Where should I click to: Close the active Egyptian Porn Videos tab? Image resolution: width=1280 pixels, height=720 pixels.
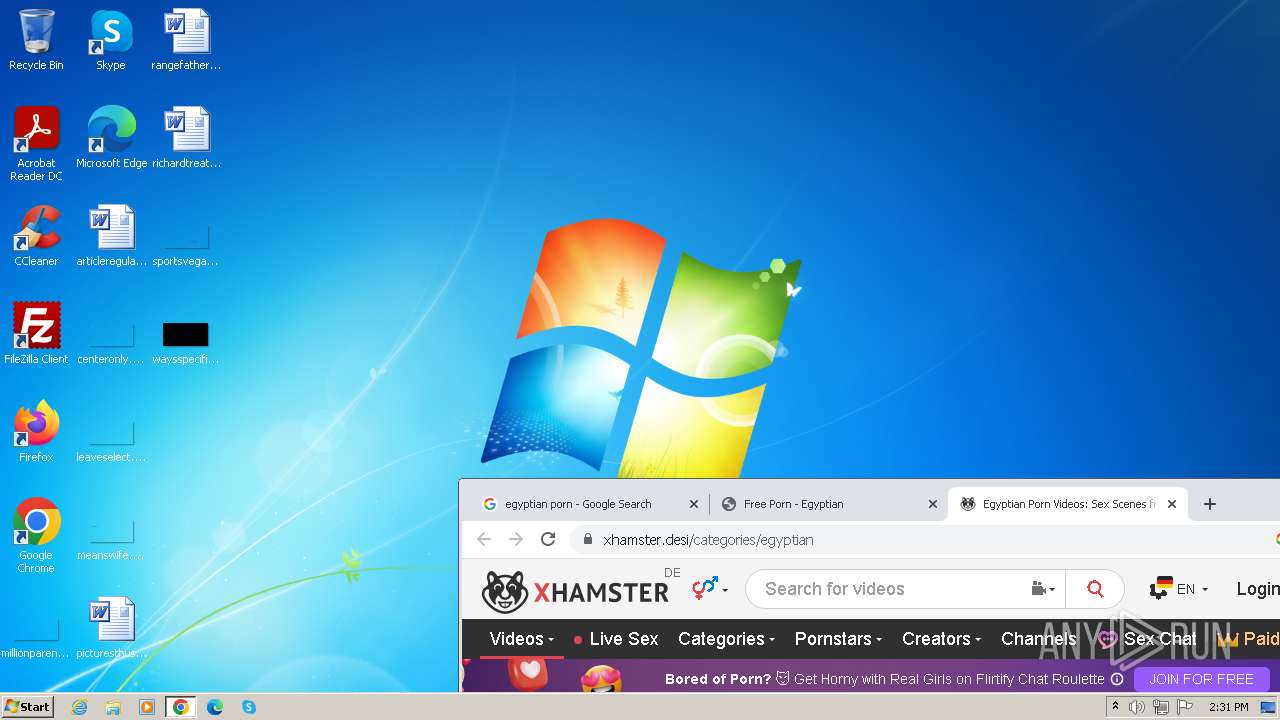(x=1172, y=504)
